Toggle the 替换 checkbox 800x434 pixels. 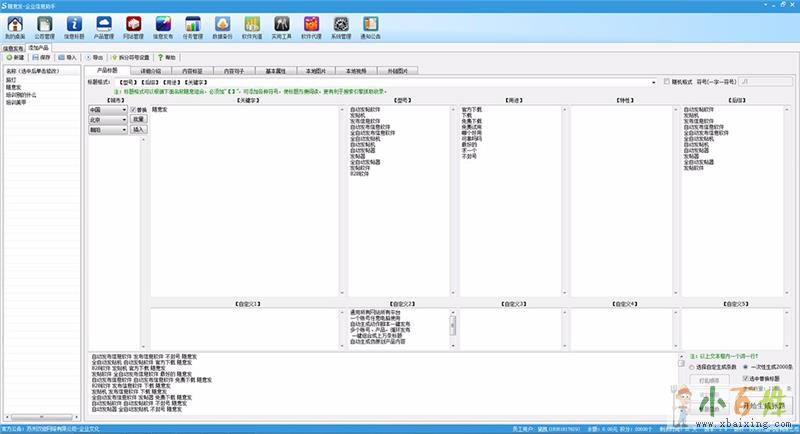133,109
